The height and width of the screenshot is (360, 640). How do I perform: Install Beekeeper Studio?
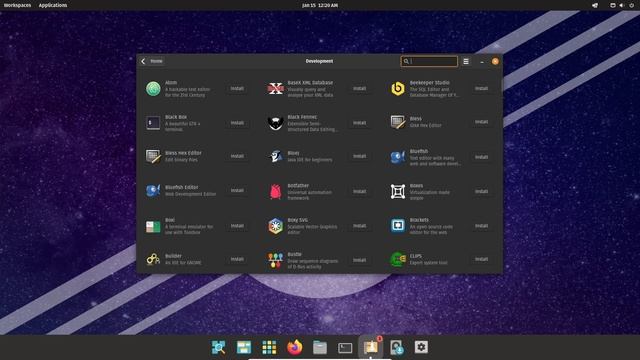pos(482,89)
